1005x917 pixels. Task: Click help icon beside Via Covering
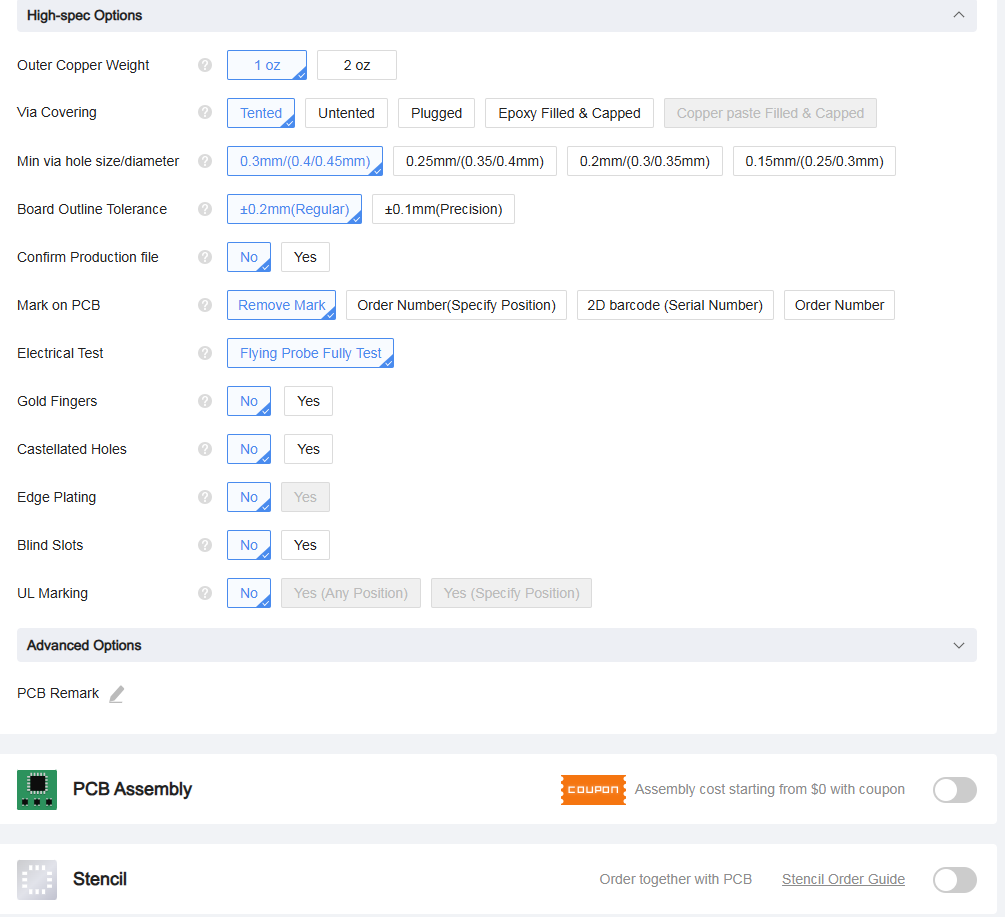(205, 113)
